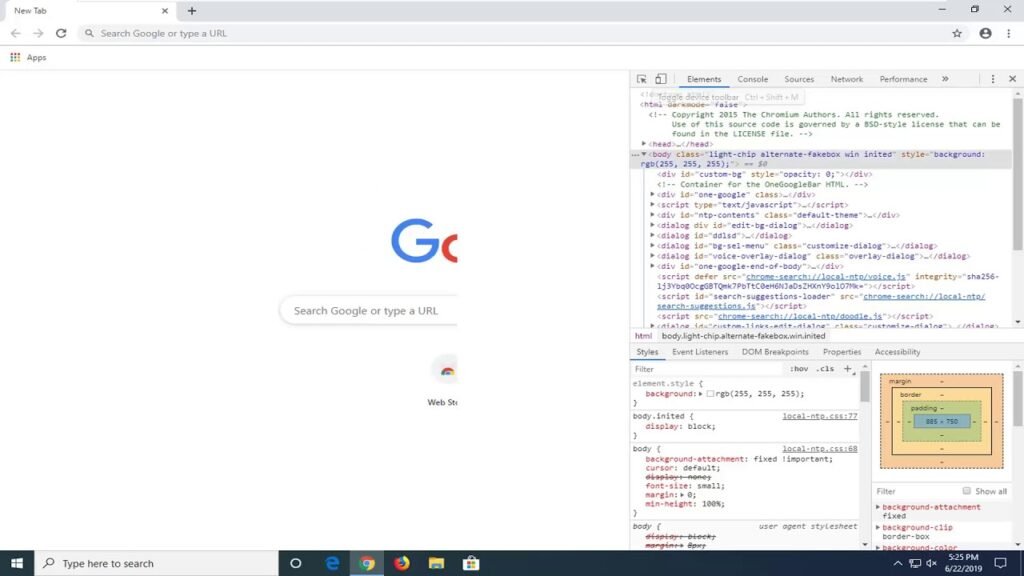Open the Event Listeners pane tab
The image size is (1024, 576).
[699, 352]
